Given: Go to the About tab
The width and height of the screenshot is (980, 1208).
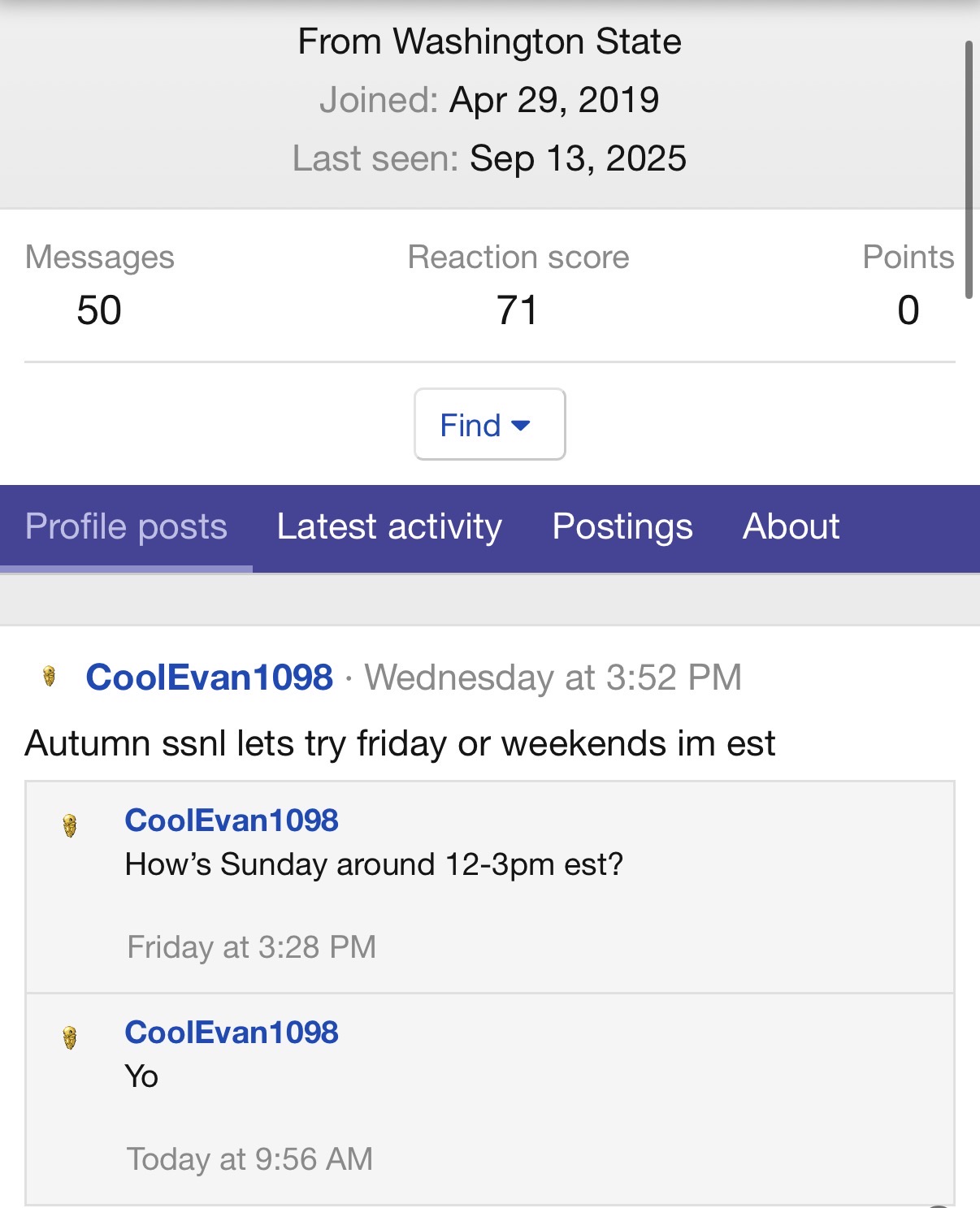Looking at the screenshot, I should [791, 526].
